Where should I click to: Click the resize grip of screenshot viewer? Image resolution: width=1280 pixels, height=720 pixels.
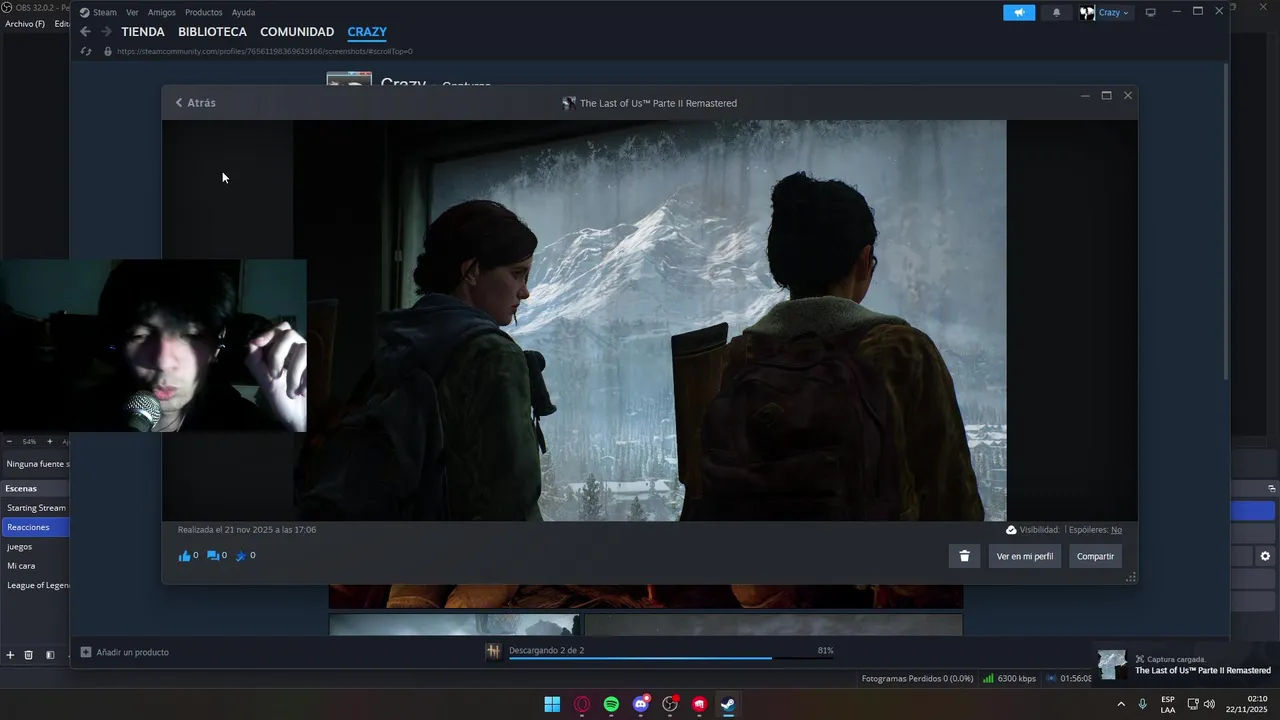[x=1131, y=577]
